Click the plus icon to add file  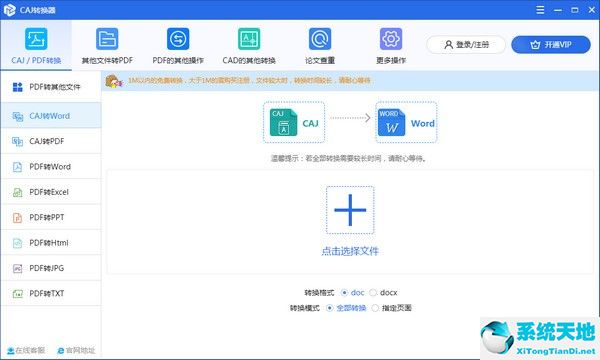(350, 210)
